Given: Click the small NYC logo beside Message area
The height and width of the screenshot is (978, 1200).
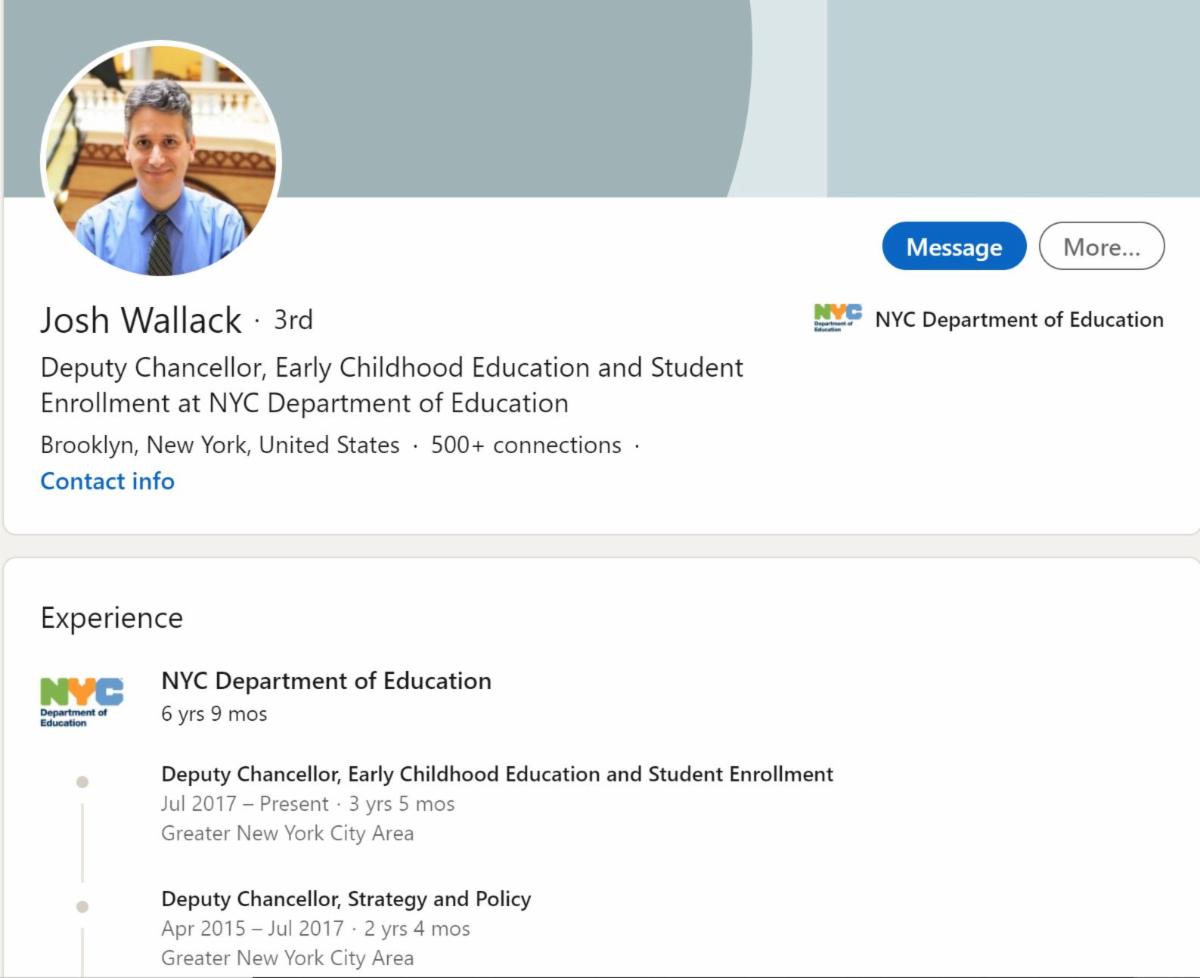Looking at the screenshot, I should (838, 319).
